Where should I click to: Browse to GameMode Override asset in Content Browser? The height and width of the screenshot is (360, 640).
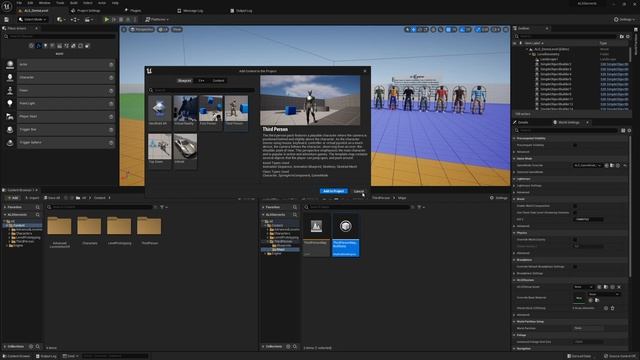(x=612, y=165)
